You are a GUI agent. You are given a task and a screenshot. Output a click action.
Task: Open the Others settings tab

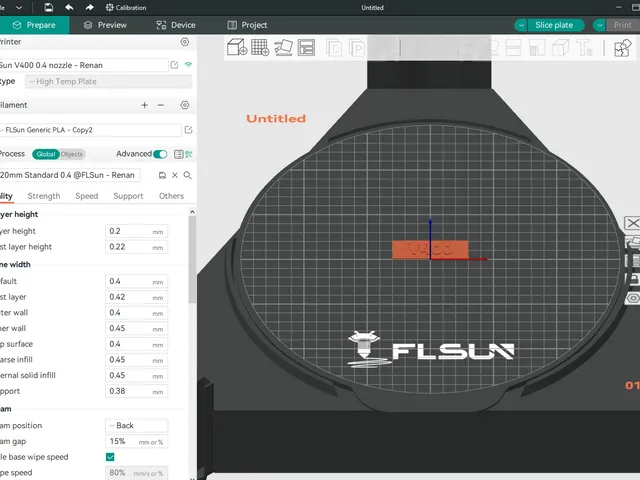171,196
